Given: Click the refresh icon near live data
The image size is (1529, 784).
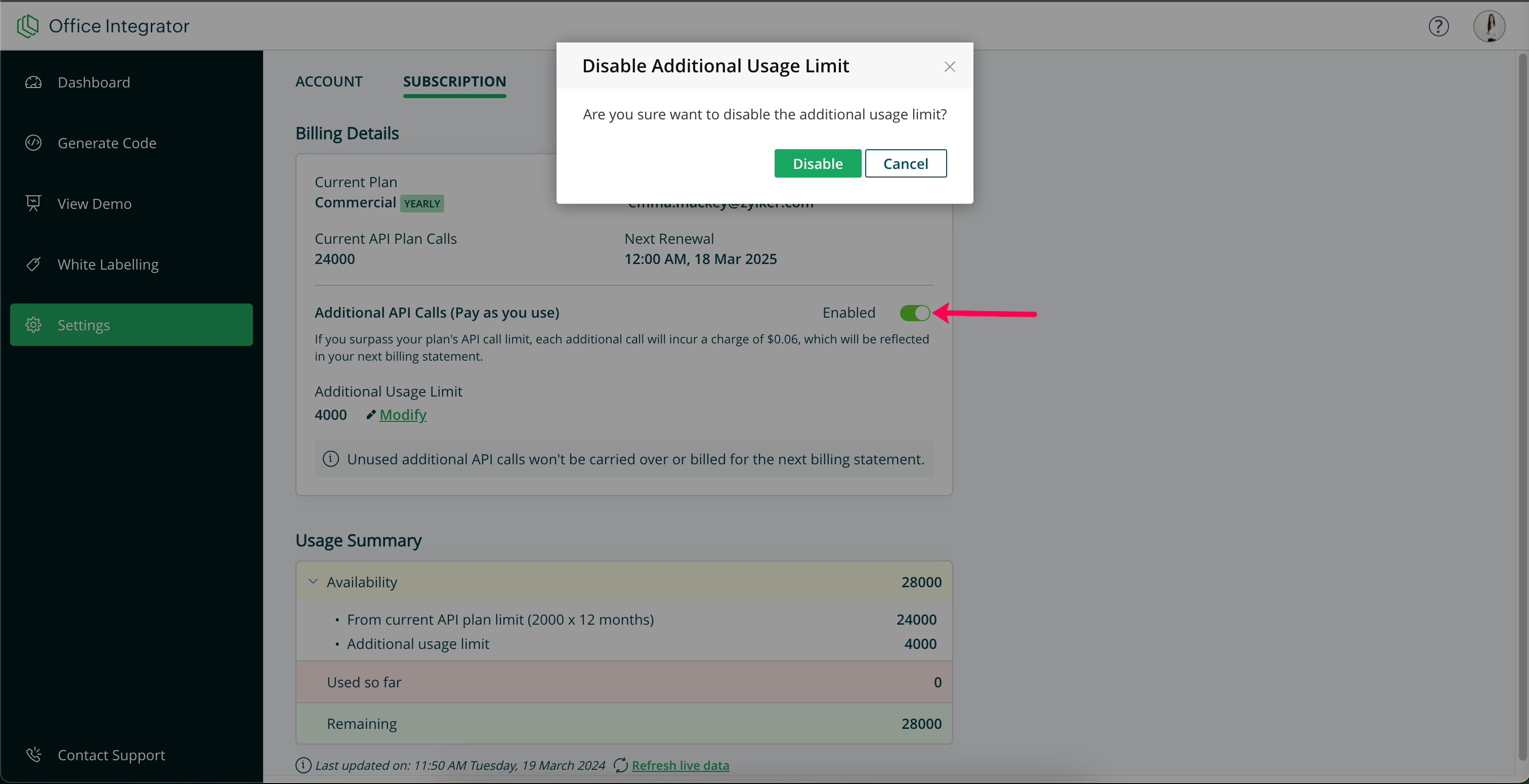Looking at the screenshot, I should [620, 765].
